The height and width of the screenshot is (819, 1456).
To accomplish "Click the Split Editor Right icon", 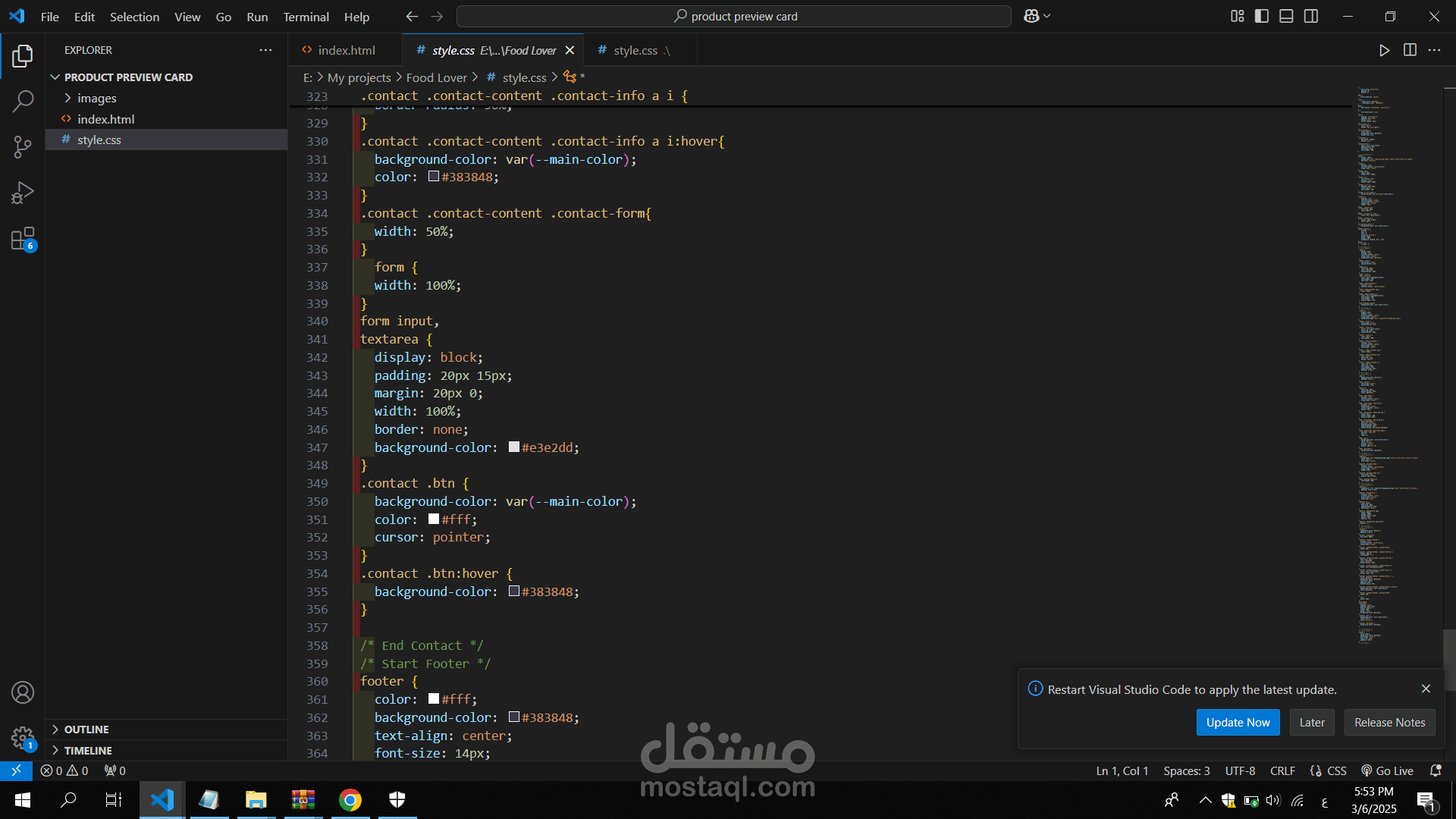I will pos(1410,50).
